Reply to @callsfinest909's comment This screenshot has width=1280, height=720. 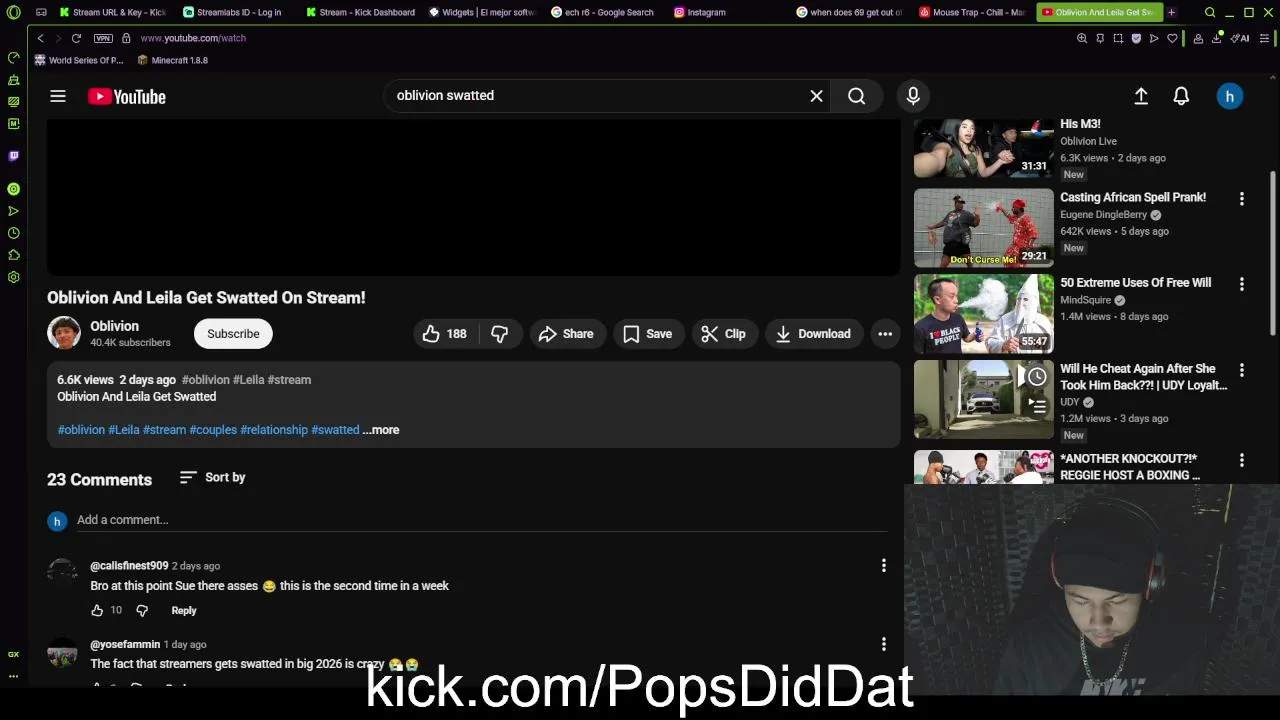point(184,610)
